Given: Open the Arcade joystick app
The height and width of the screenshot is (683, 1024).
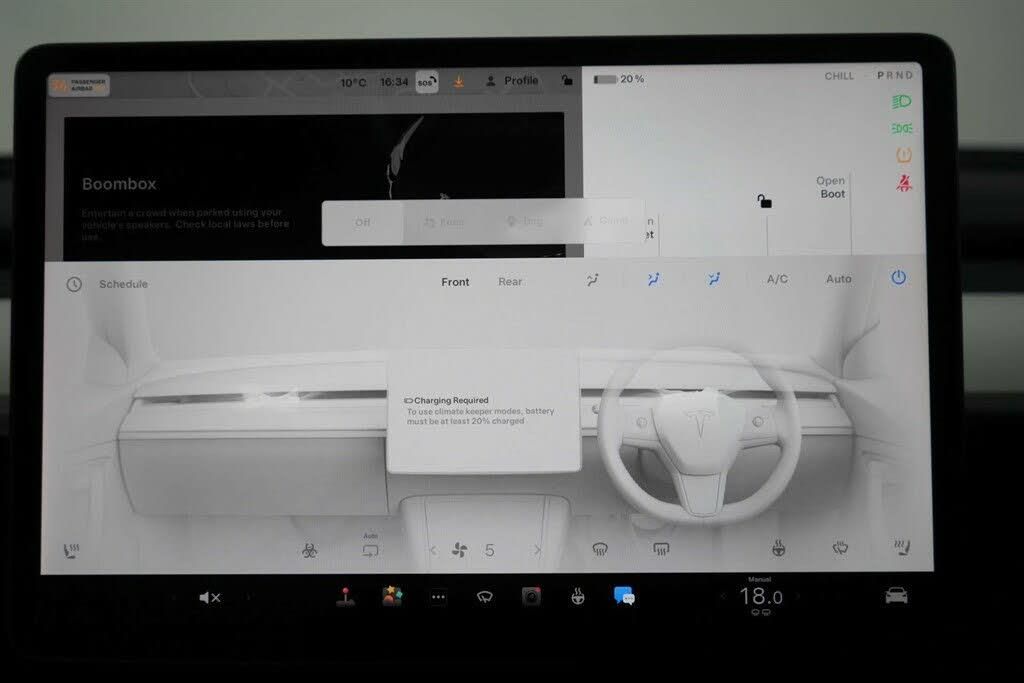Looking at the screenshot, I should (x=345, y=597).
